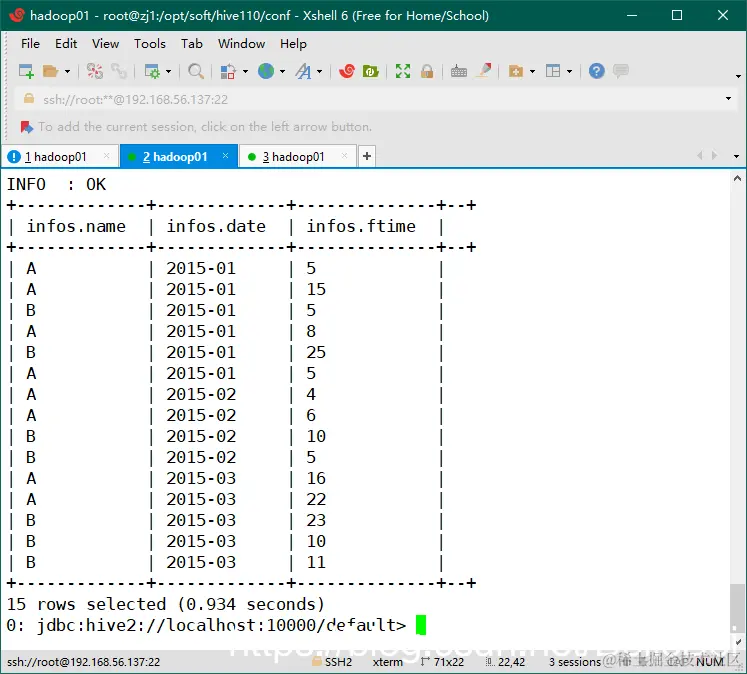Click the Xshell app icon in title bar
Image resolution: width=747 pixels, height=674 pixels.
click(16, 15)
